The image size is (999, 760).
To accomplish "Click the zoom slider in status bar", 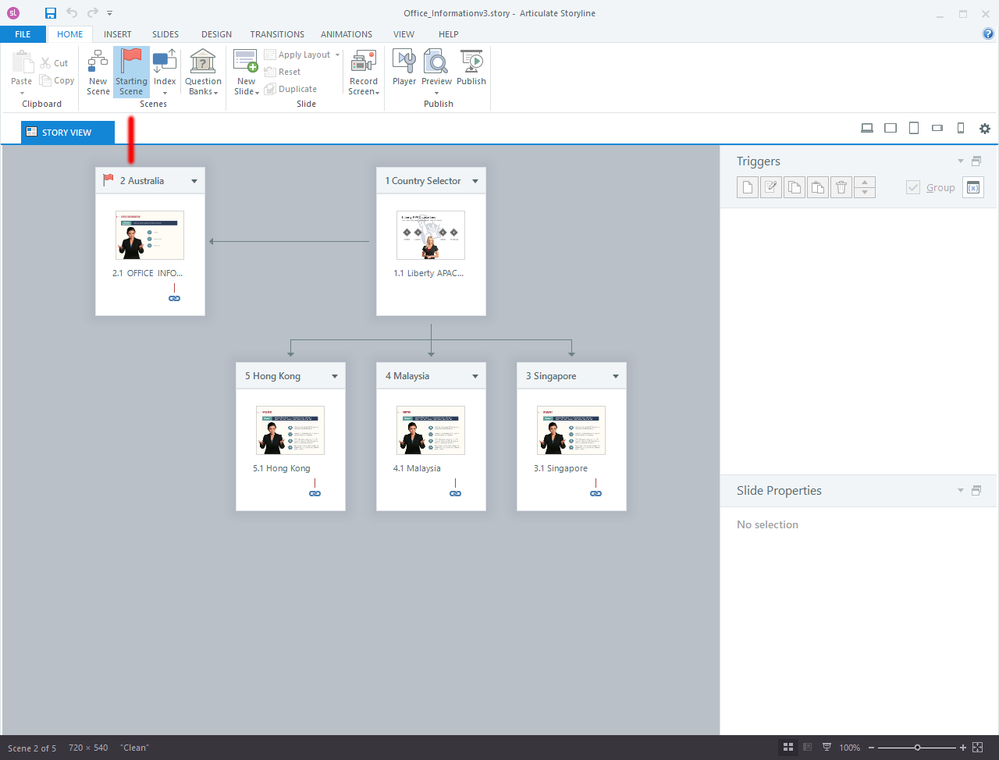I will click(917, 747).
